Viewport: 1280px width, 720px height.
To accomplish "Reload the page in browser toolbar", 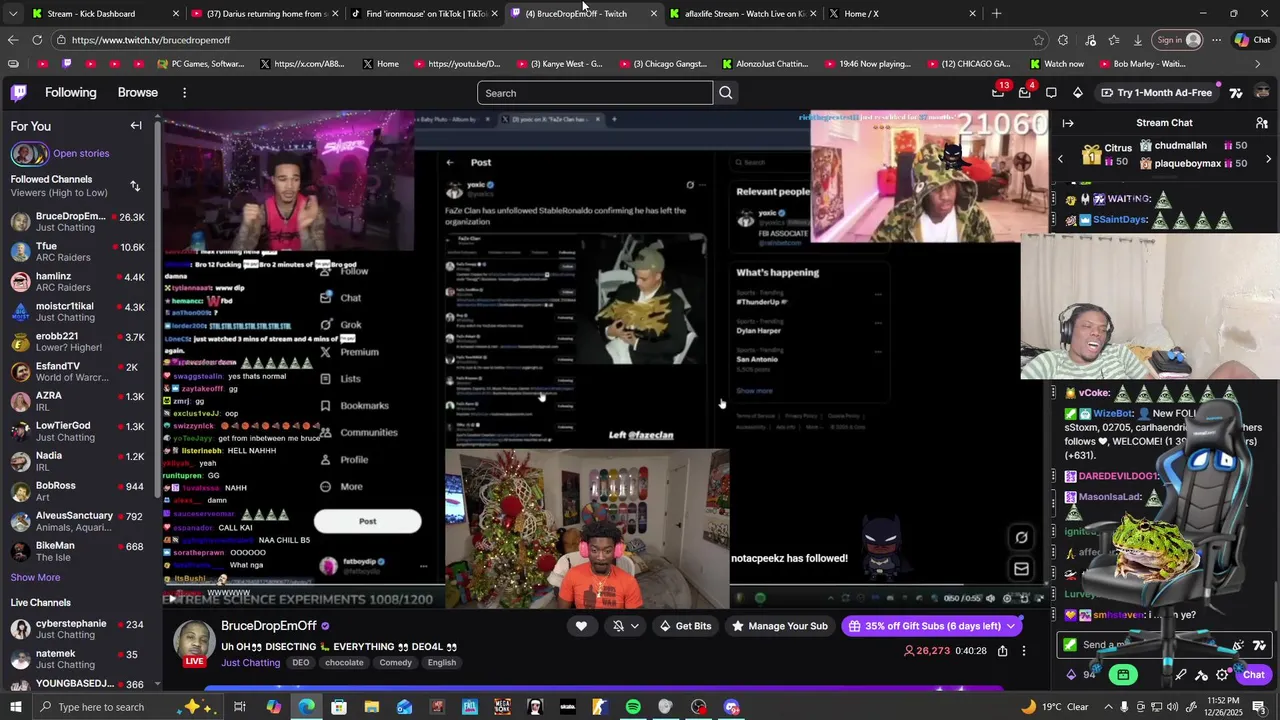I will tap(37, 40).
